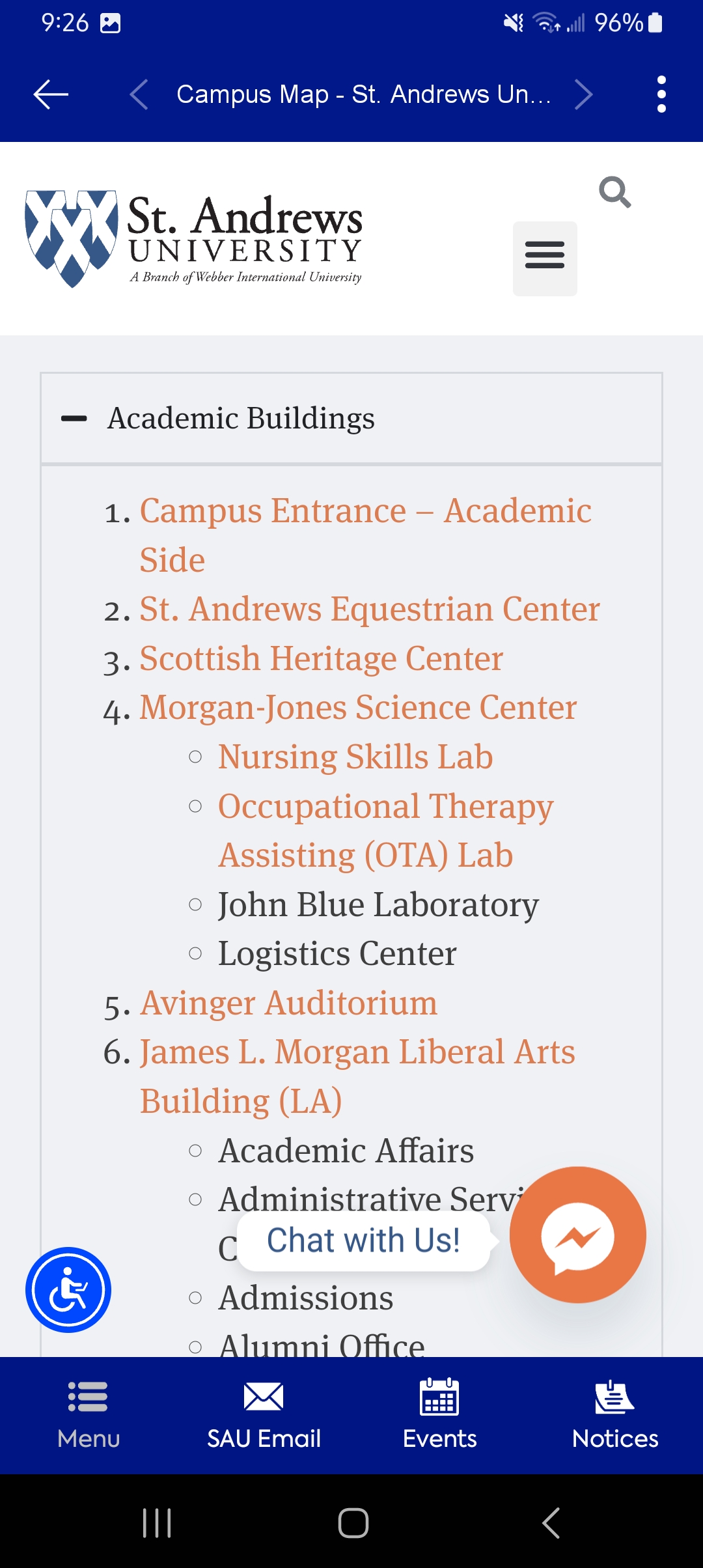This screenshot has width=703, height=1568.
Task: Tap the Android home button
Action: (x=353, y=1522)
